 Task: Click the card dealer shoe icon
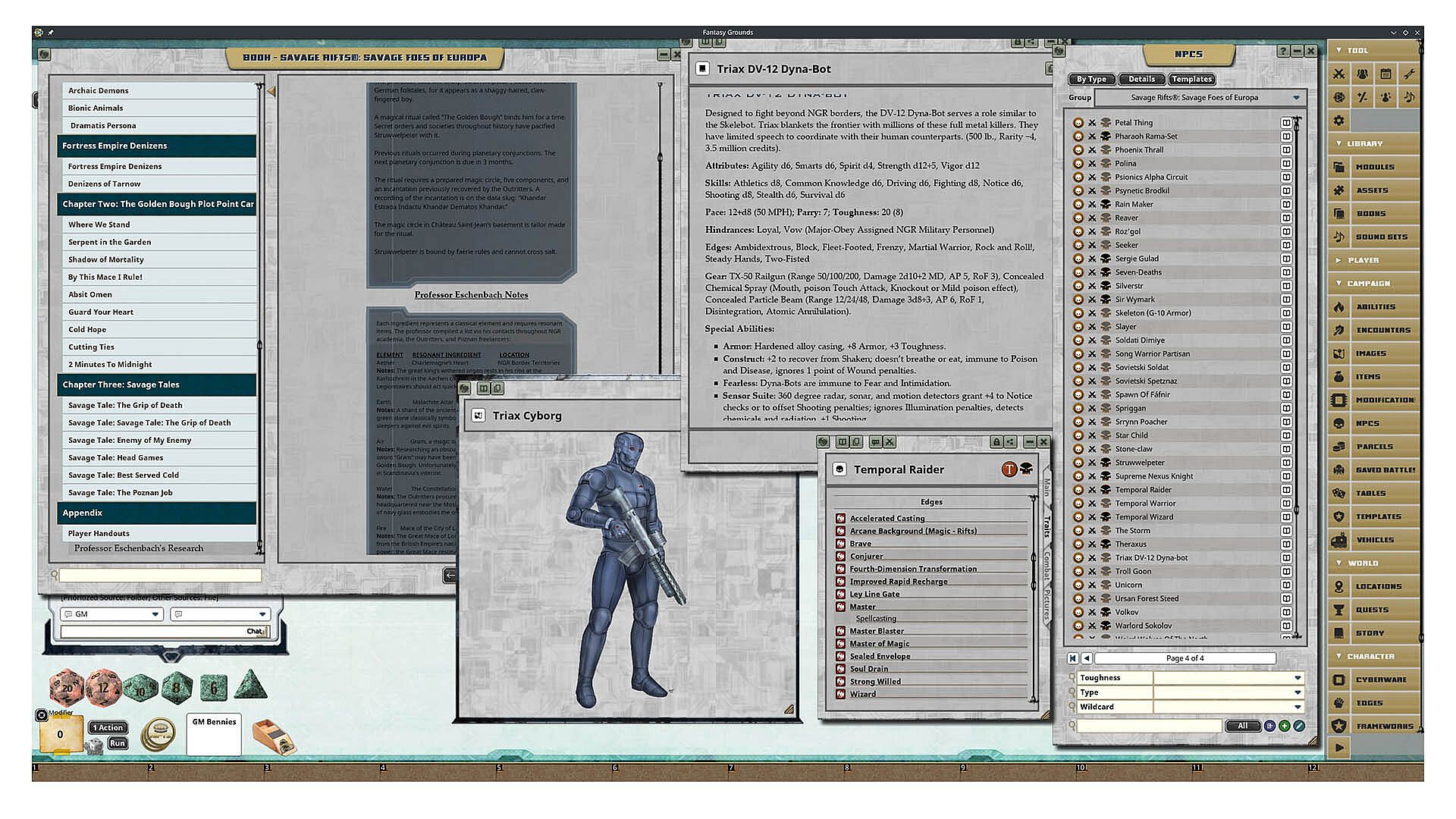tap(273, 736)
